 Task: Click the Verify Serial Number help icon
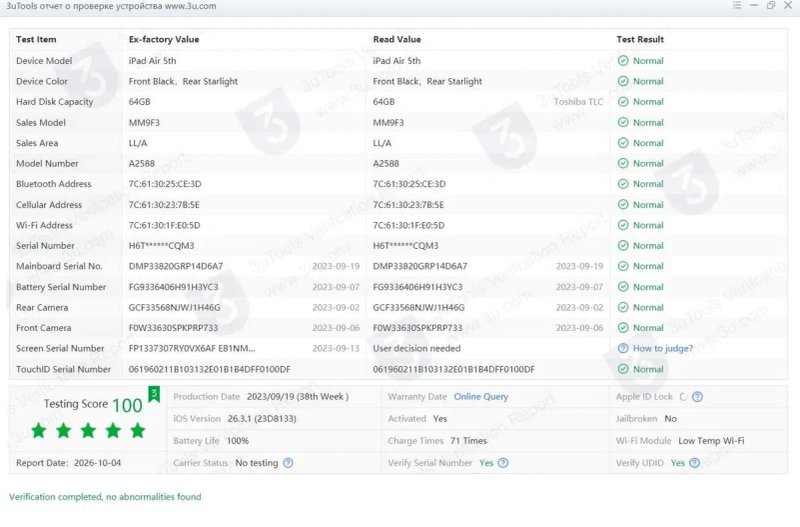point(503,463)
